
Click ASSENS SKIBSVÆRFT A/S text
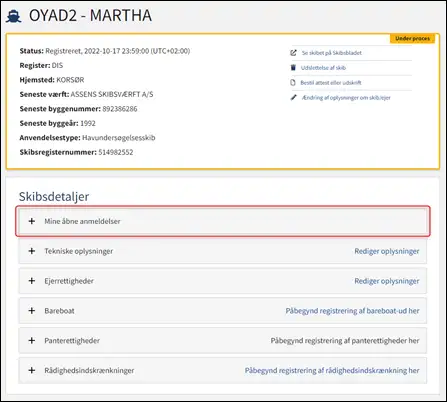pos(112,94)
